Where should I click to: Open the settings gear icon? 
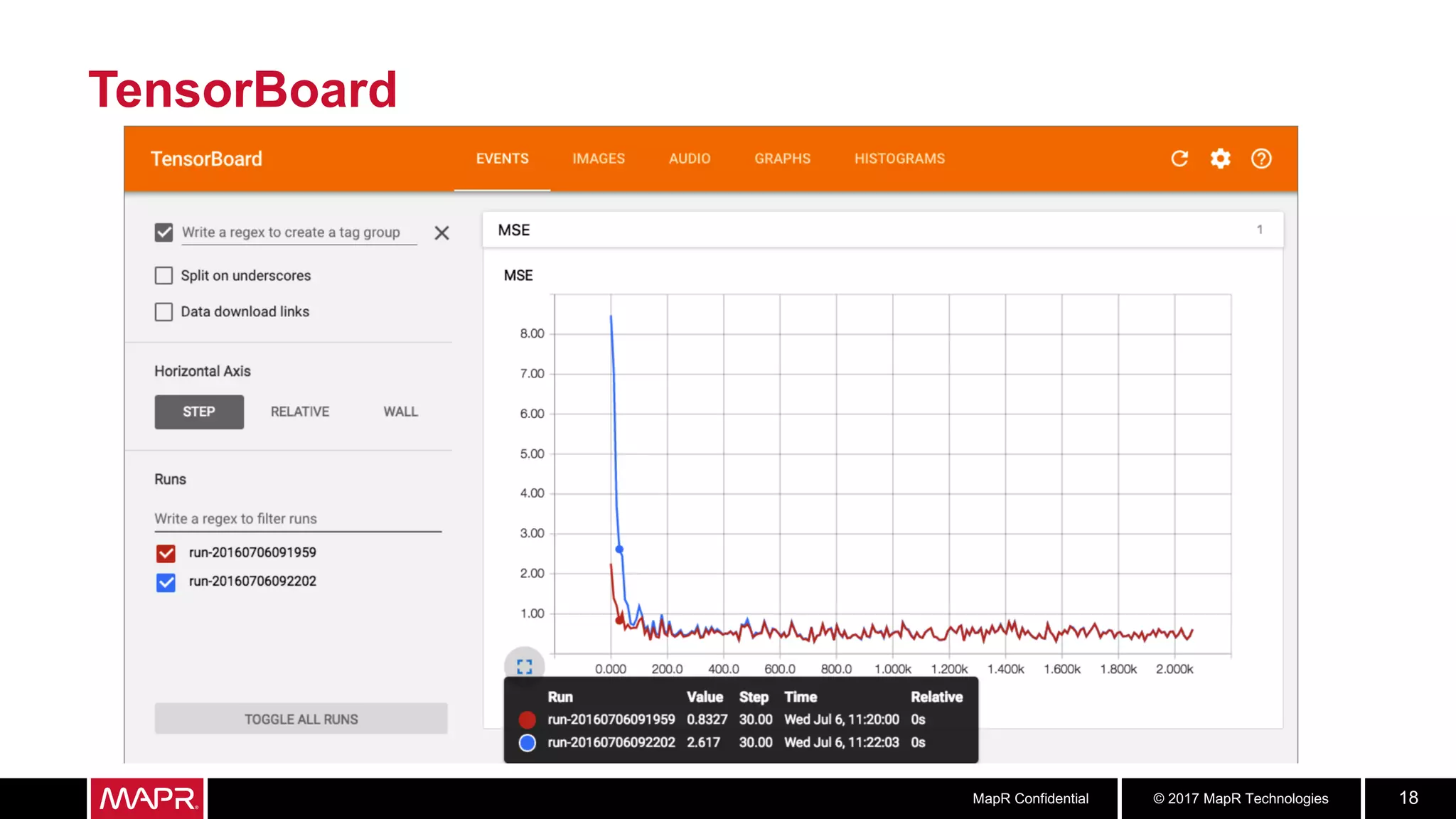click(x=1220, y=159)
